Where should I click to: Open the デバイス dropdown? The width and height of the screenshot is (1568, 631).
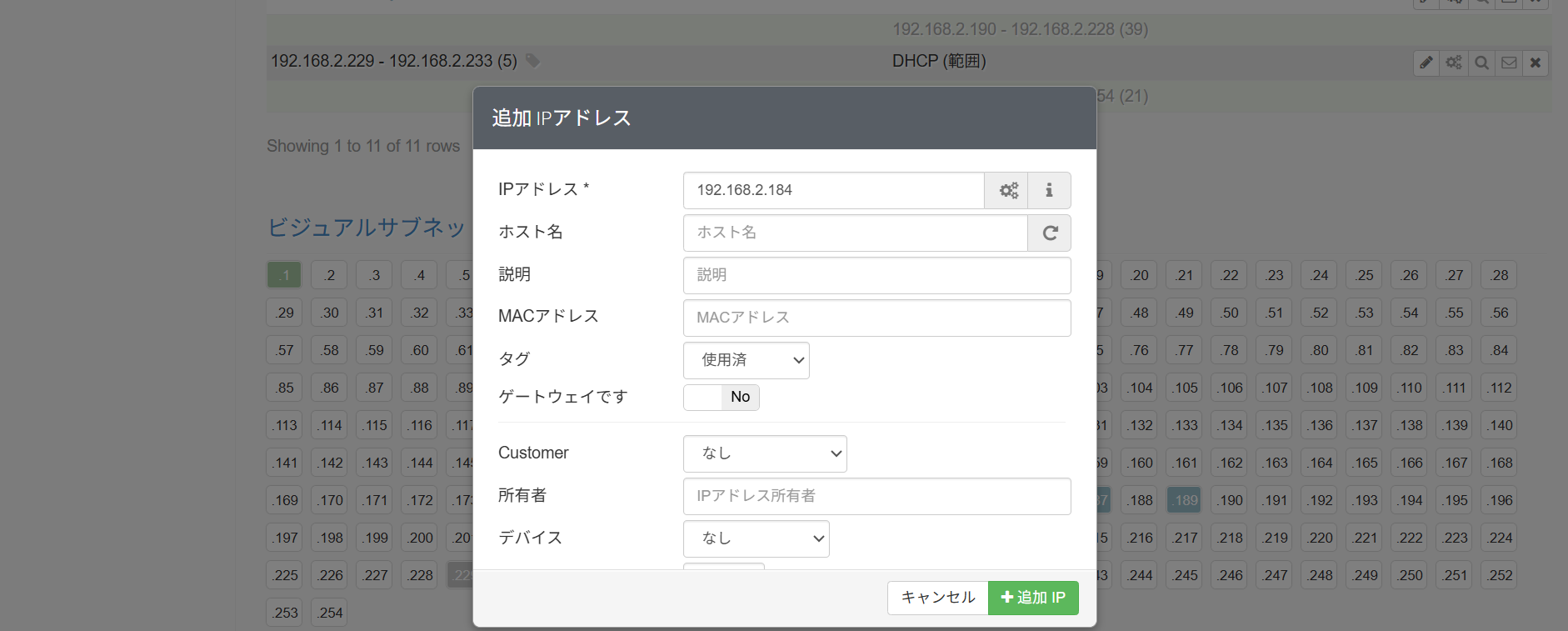pos(757,538)
